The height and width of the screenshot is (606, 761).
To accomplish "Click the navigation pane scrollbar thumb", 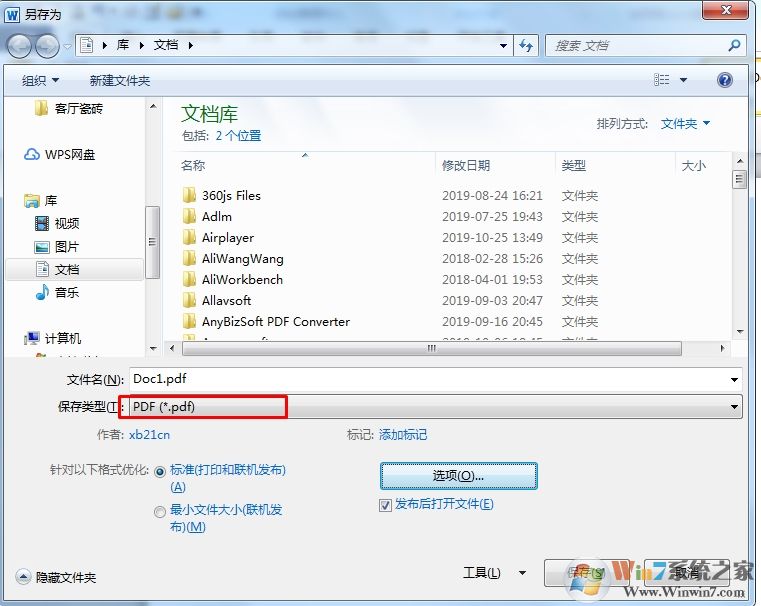I will coord(152,242).
